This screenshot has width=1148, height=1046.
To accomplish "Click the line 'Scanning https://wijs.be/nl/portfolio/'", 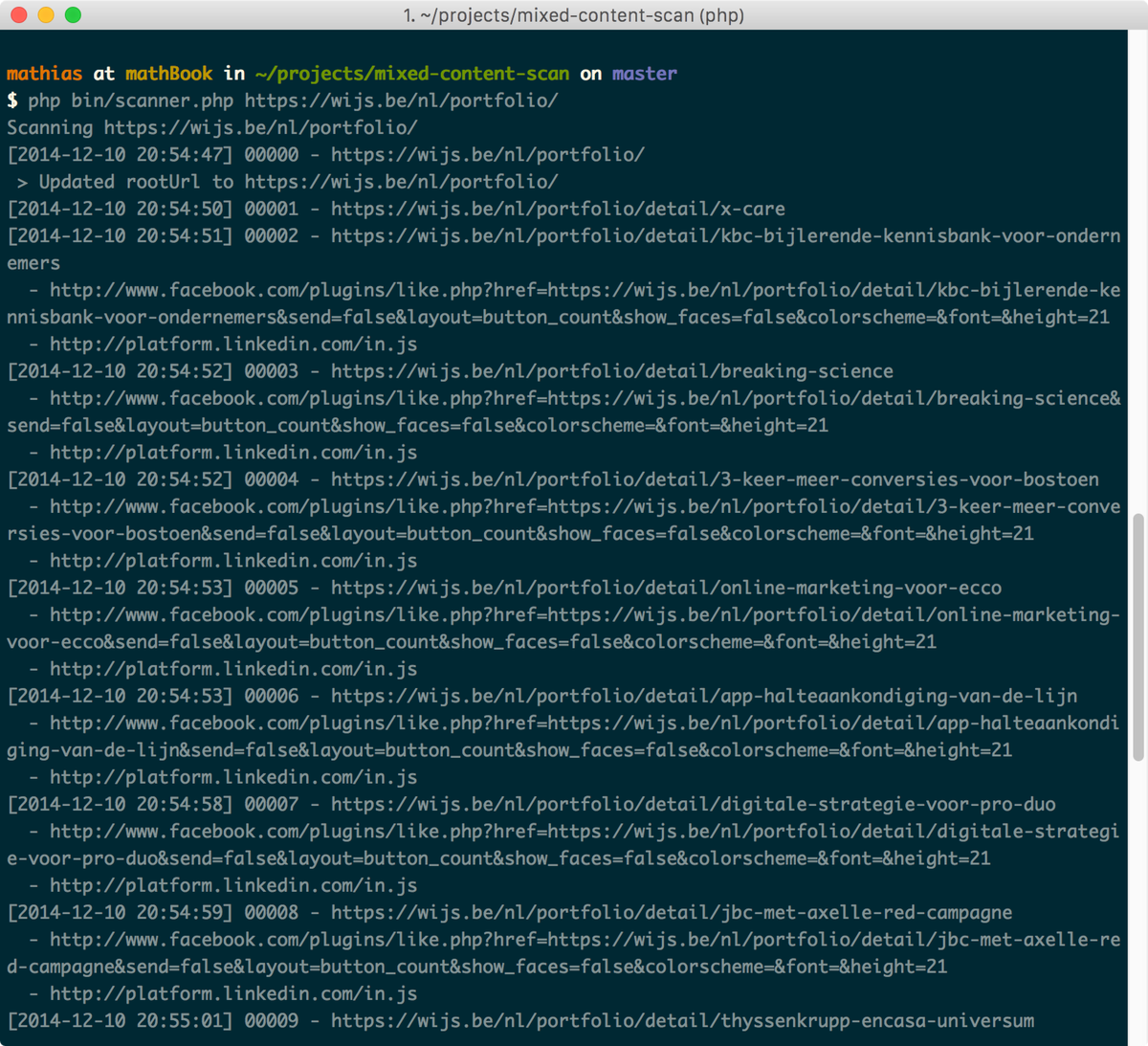I will coord(212,127).
